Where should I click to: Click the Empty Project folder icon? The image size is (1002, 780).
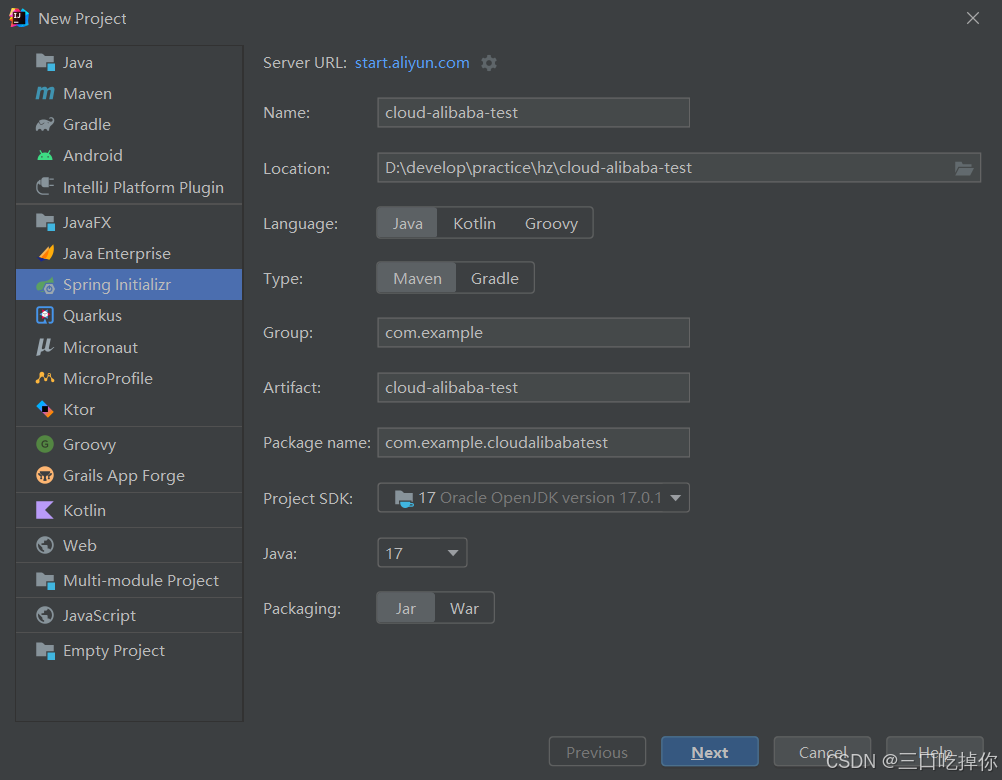[45, 650]
